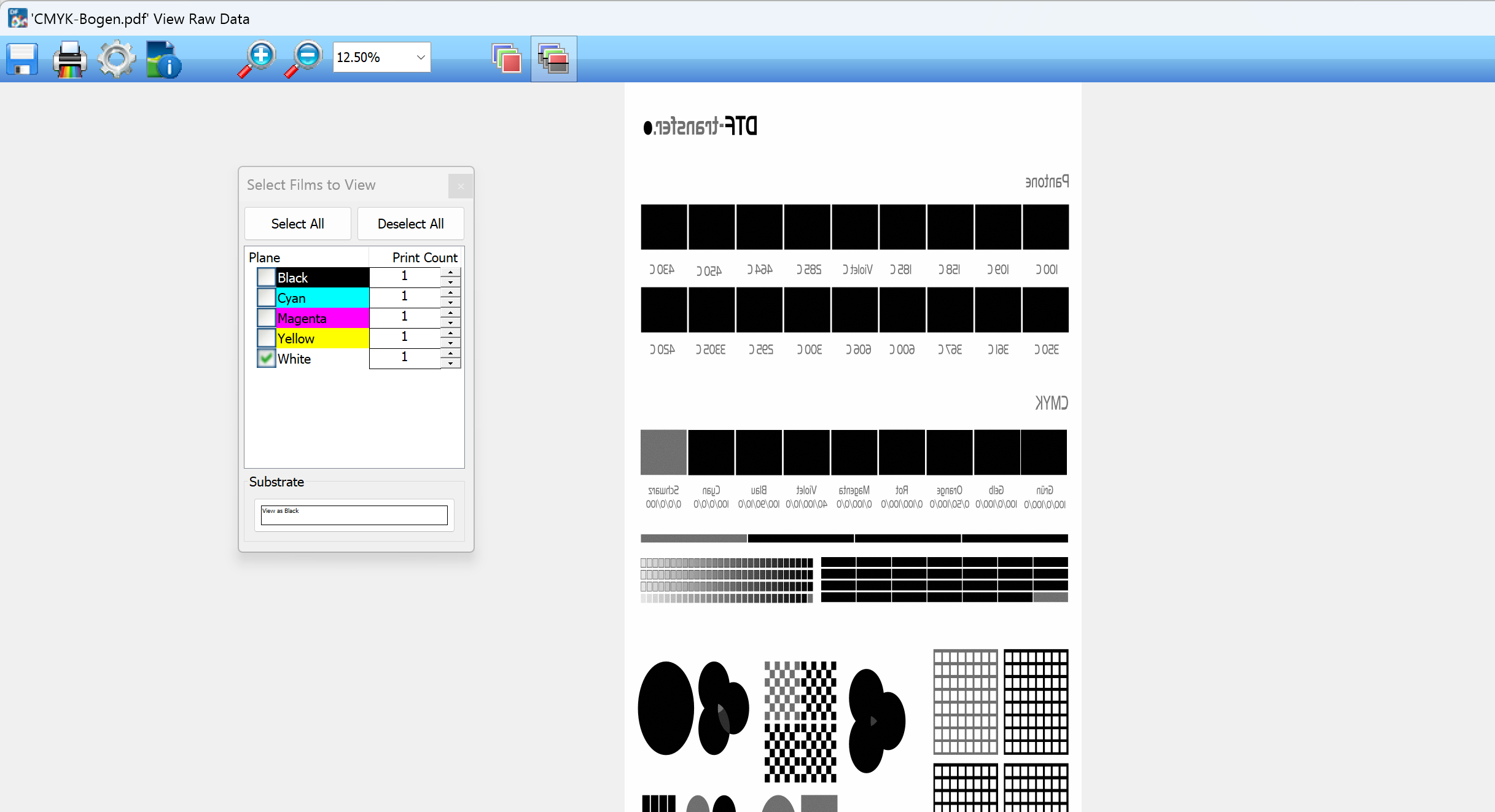Screen dimensions: 1495x812
Task: Increase Black print count with up arrow
Action: 450,272
